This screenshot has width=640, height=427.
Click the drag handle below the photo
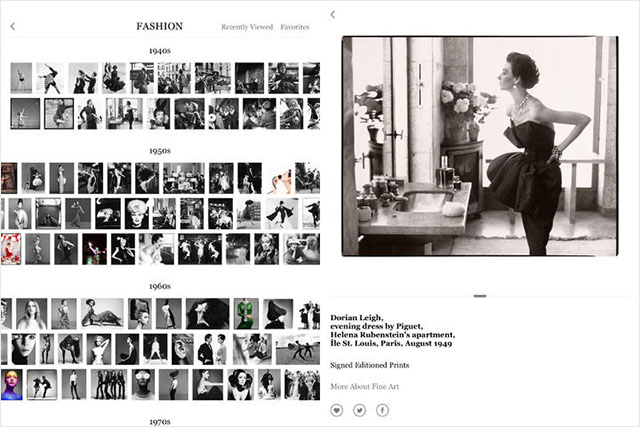(x=480, y=296)
